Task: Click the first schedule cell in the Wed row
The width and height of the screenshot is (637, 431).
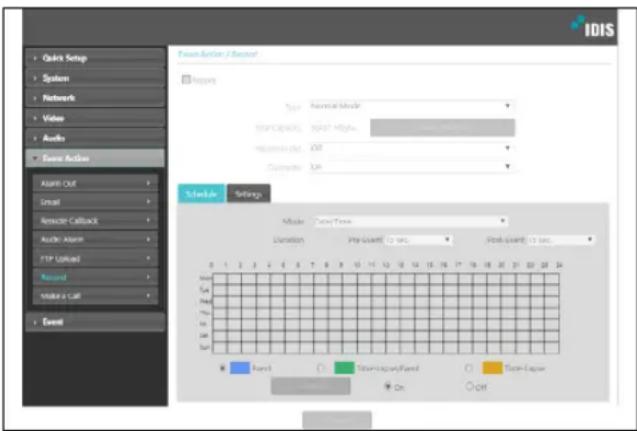Action: (x=220, y=302)
